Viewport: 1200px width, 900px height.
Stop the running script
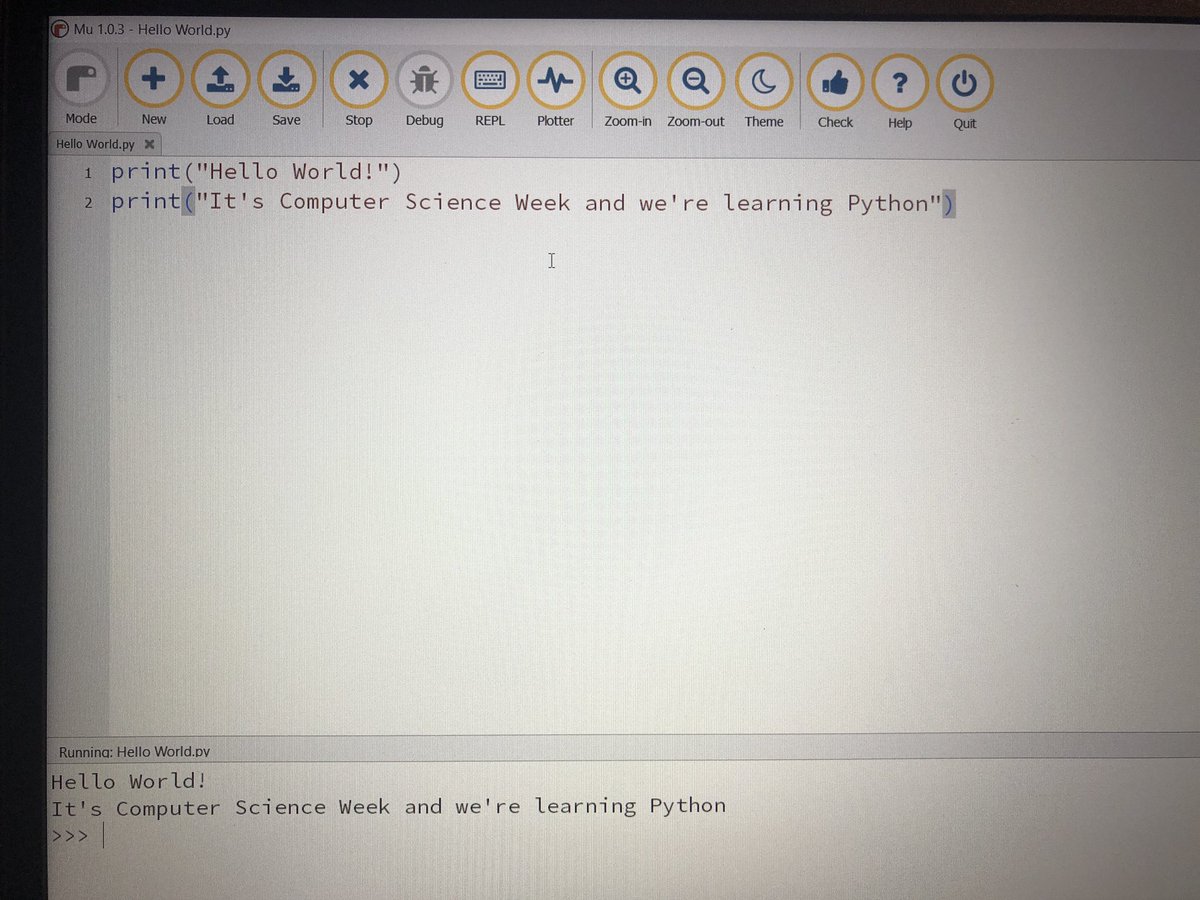pos(358,77)
